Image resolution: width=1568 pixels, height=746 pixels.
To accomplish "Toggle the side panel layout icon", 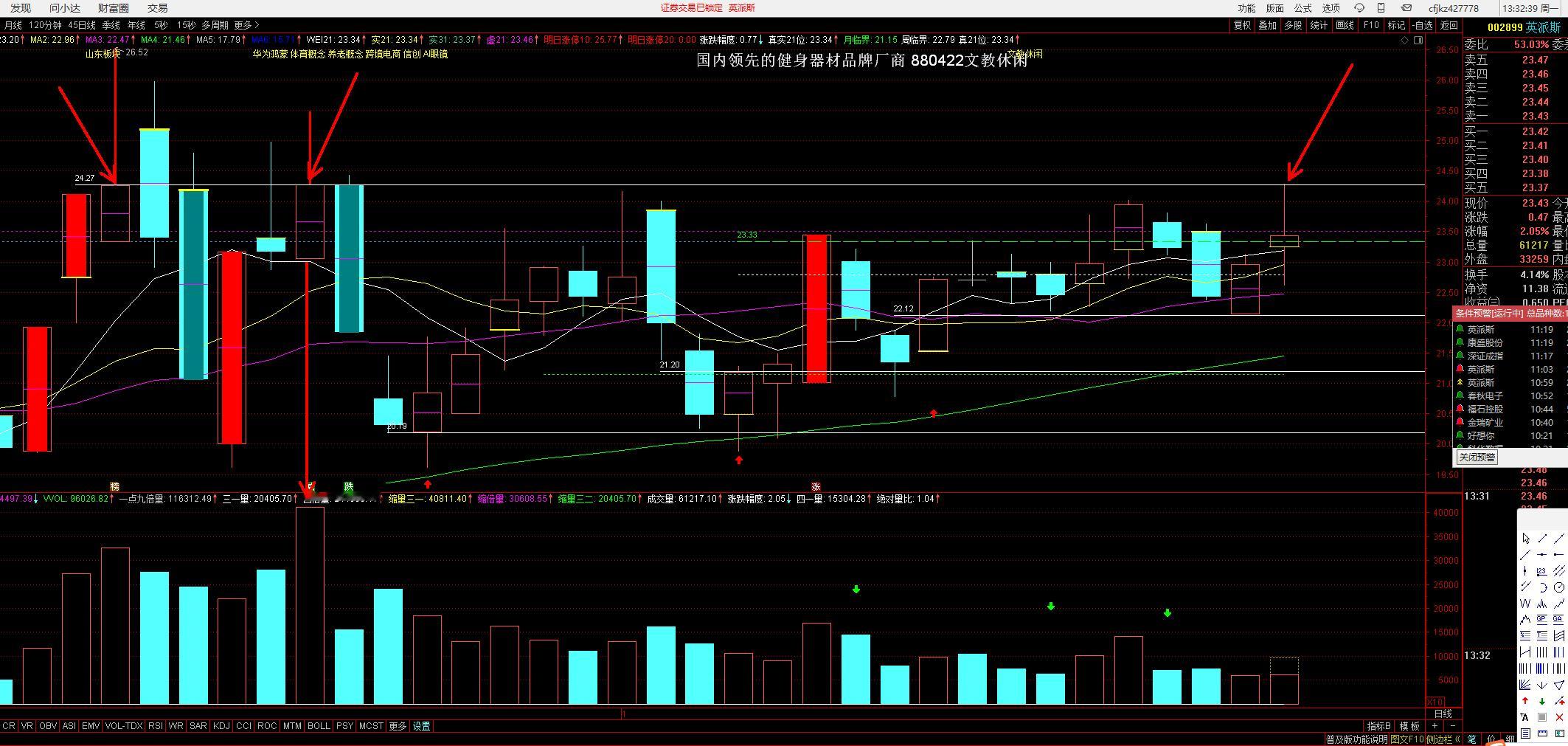I will (x=1418, y=41).
